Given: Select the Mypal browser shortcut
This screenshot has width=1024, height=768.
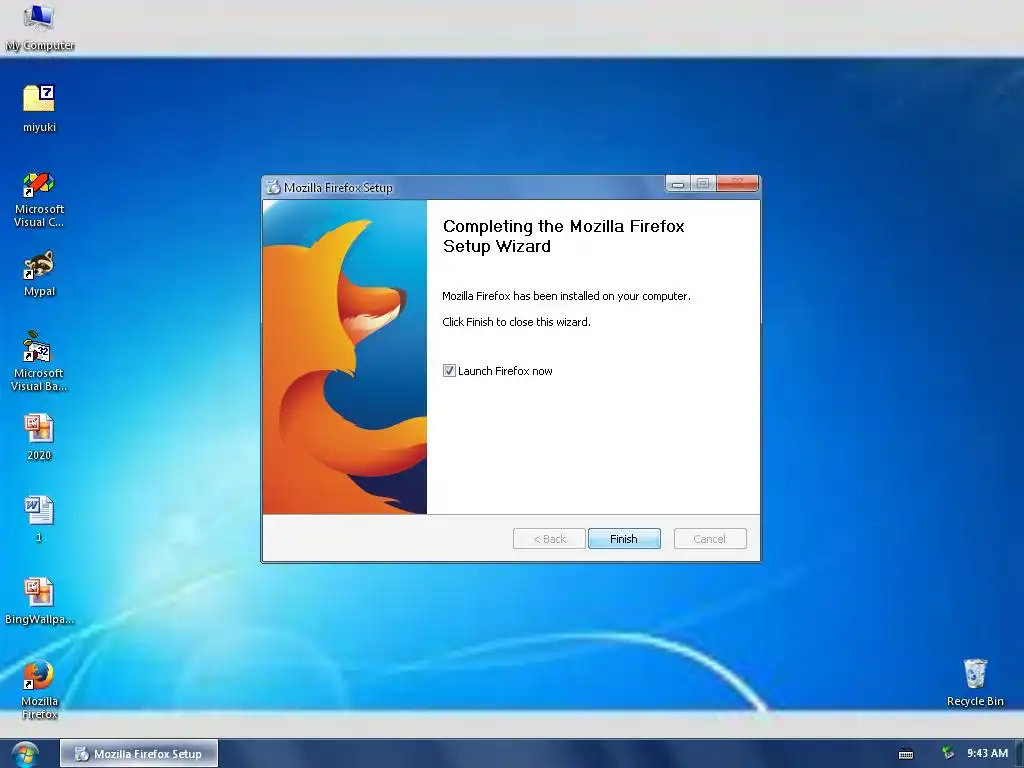Looking at the screenshot, I should click(39, 273).
